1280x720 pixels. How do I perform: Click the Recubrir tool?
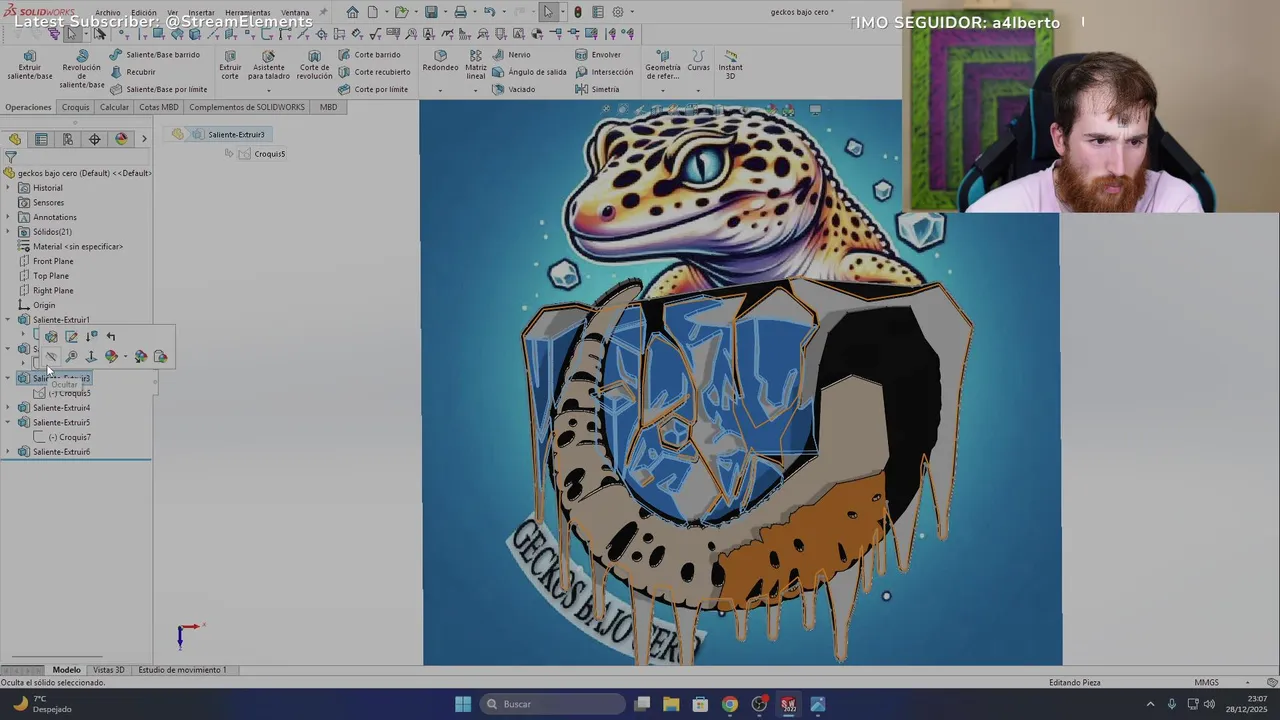132,72
